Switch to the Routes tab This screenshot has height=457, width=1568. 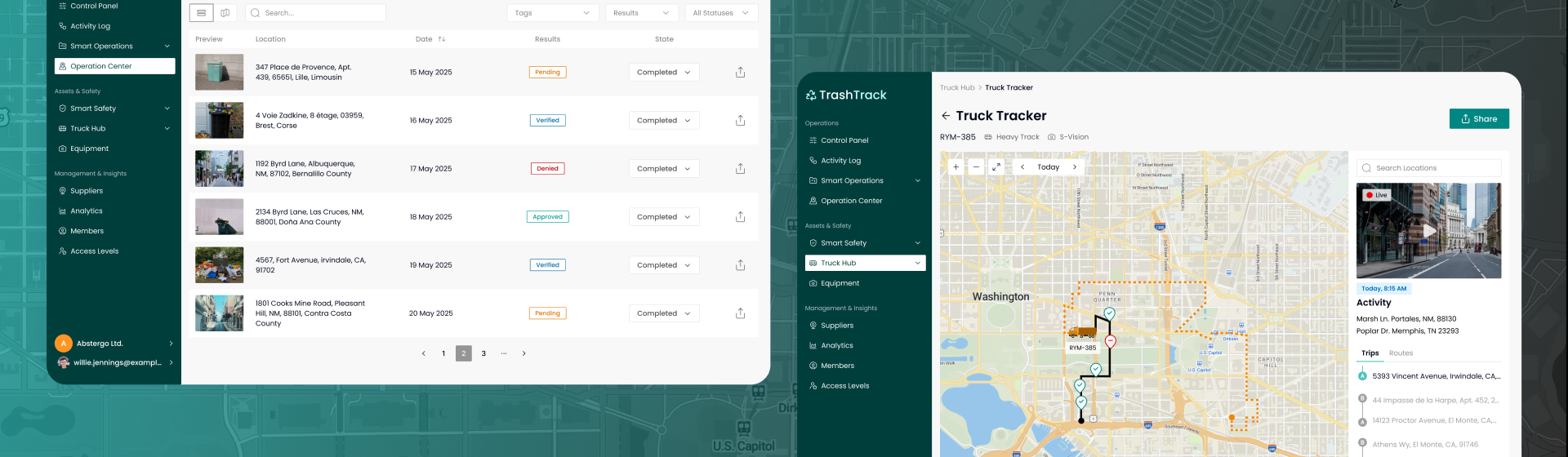pos(1401,353)
